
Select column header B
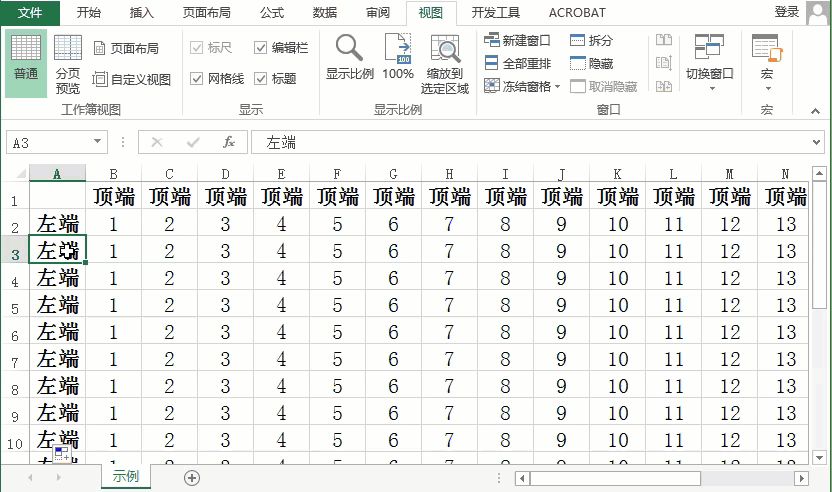(x=114, y=174)
